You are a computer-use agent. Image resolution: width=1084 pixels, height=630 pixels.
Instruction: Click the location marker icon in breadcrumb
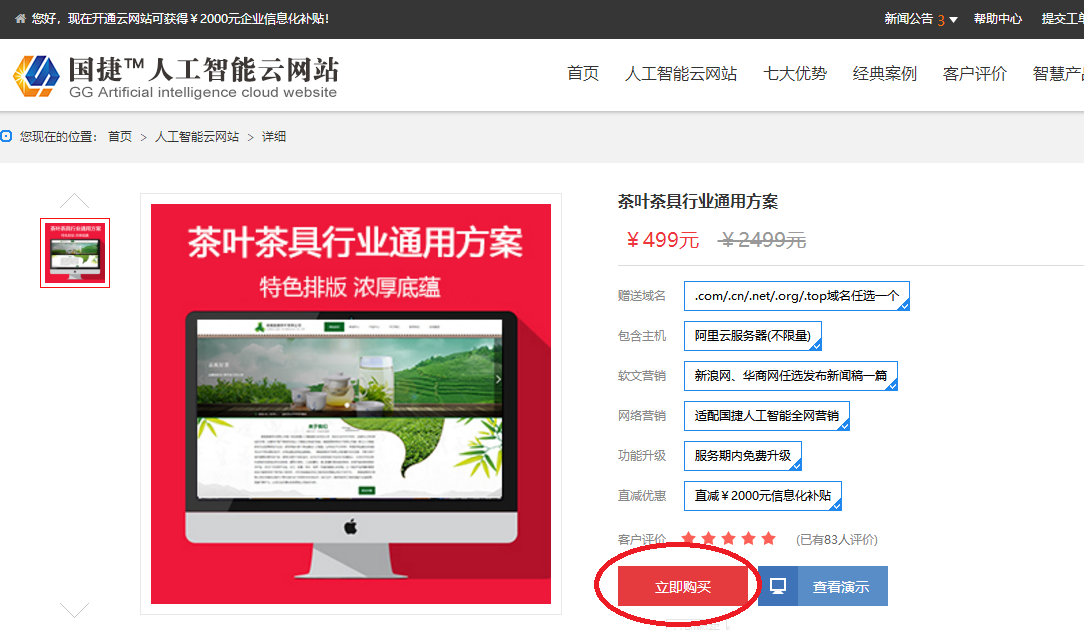tap(7, 136)
